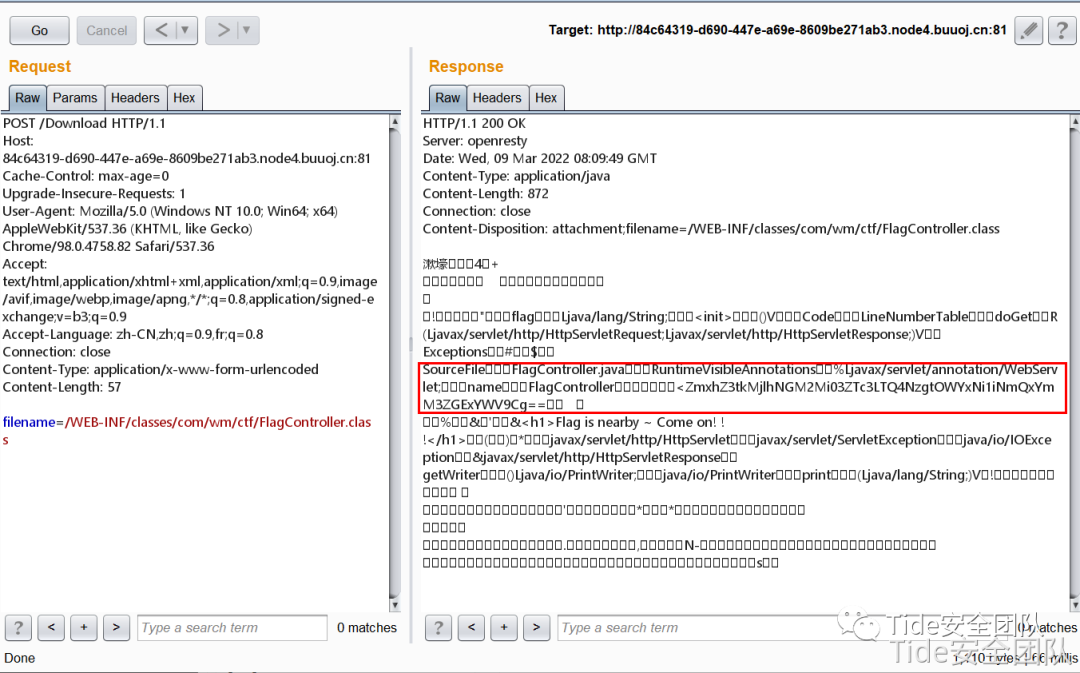
Task: Click the Content-Type: application/java line
Action: 517,176
